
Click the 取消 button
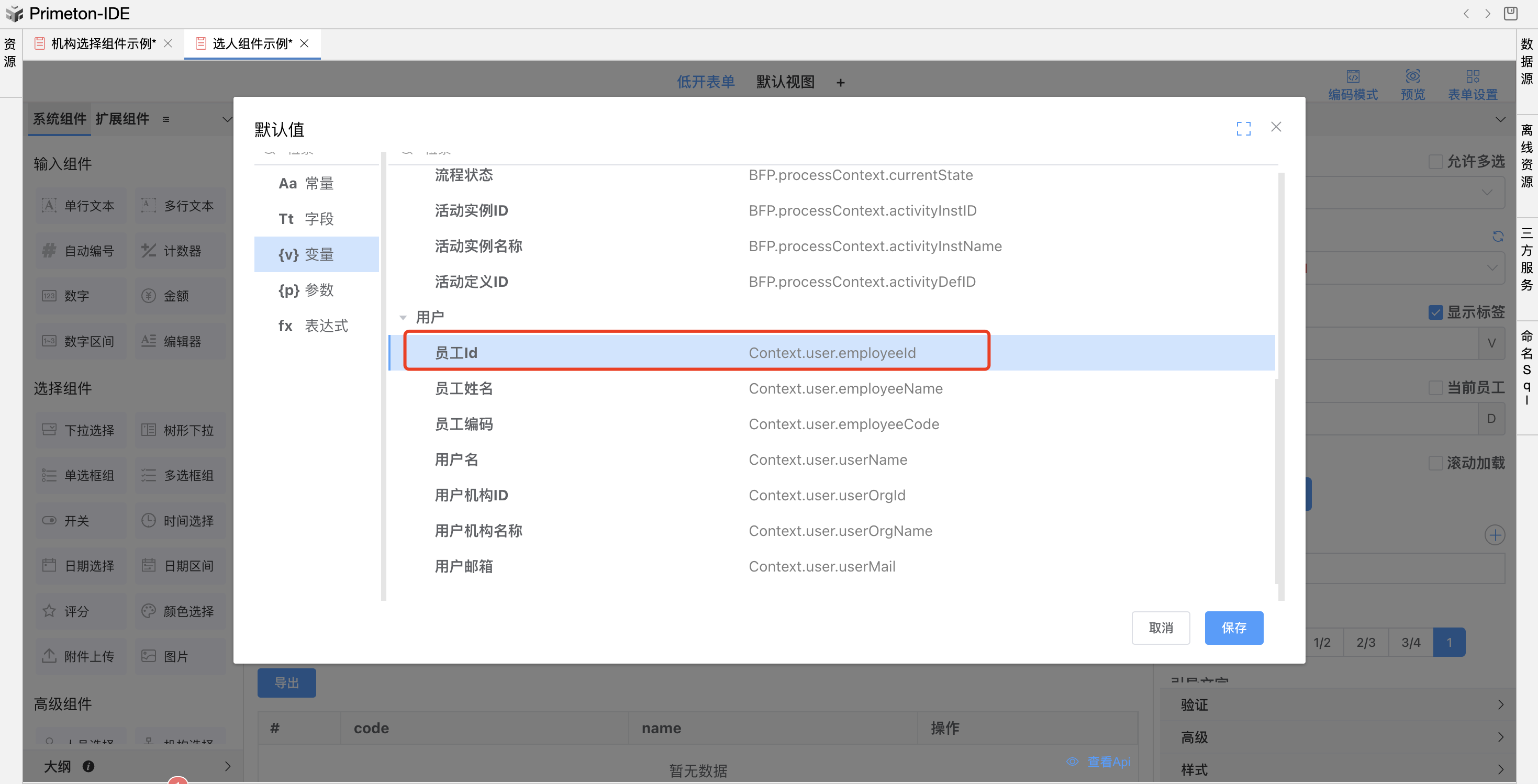[1160, 628]
